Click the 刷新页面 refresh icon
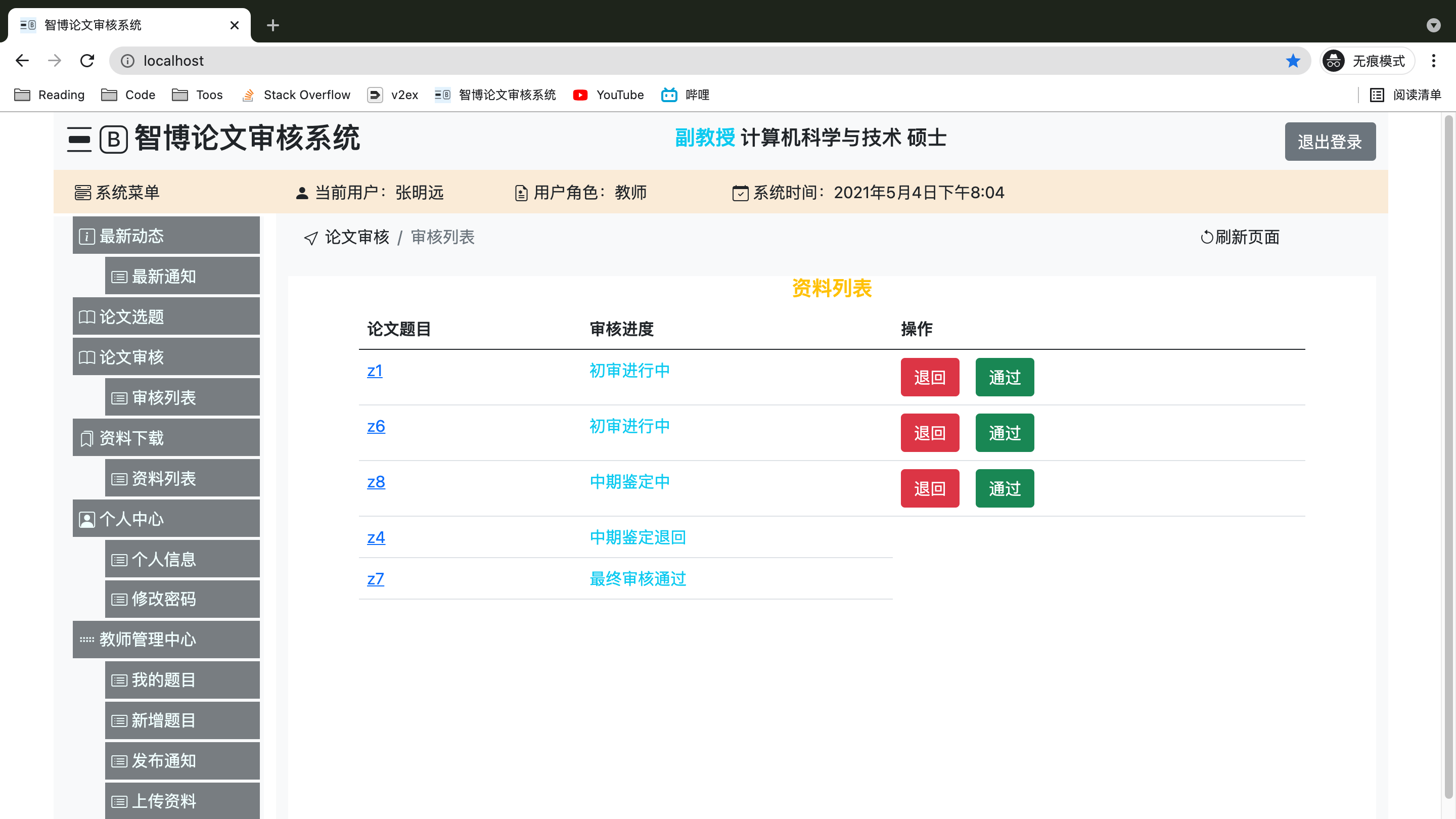Viewport: 1456px width, 819px height. click(x=1206, y=238)
